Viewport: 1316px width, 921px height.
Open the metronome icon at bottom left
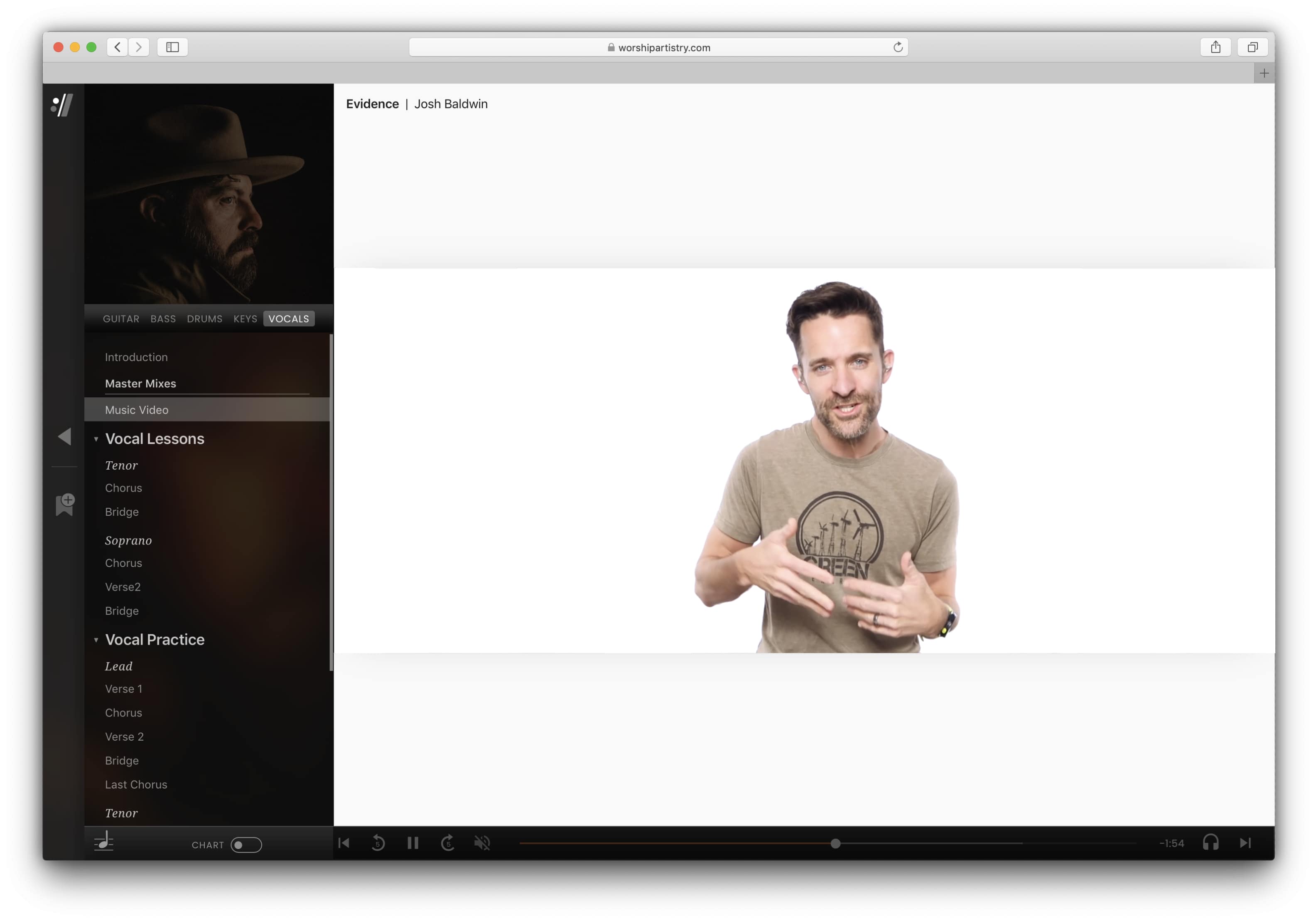pos(104,842)
